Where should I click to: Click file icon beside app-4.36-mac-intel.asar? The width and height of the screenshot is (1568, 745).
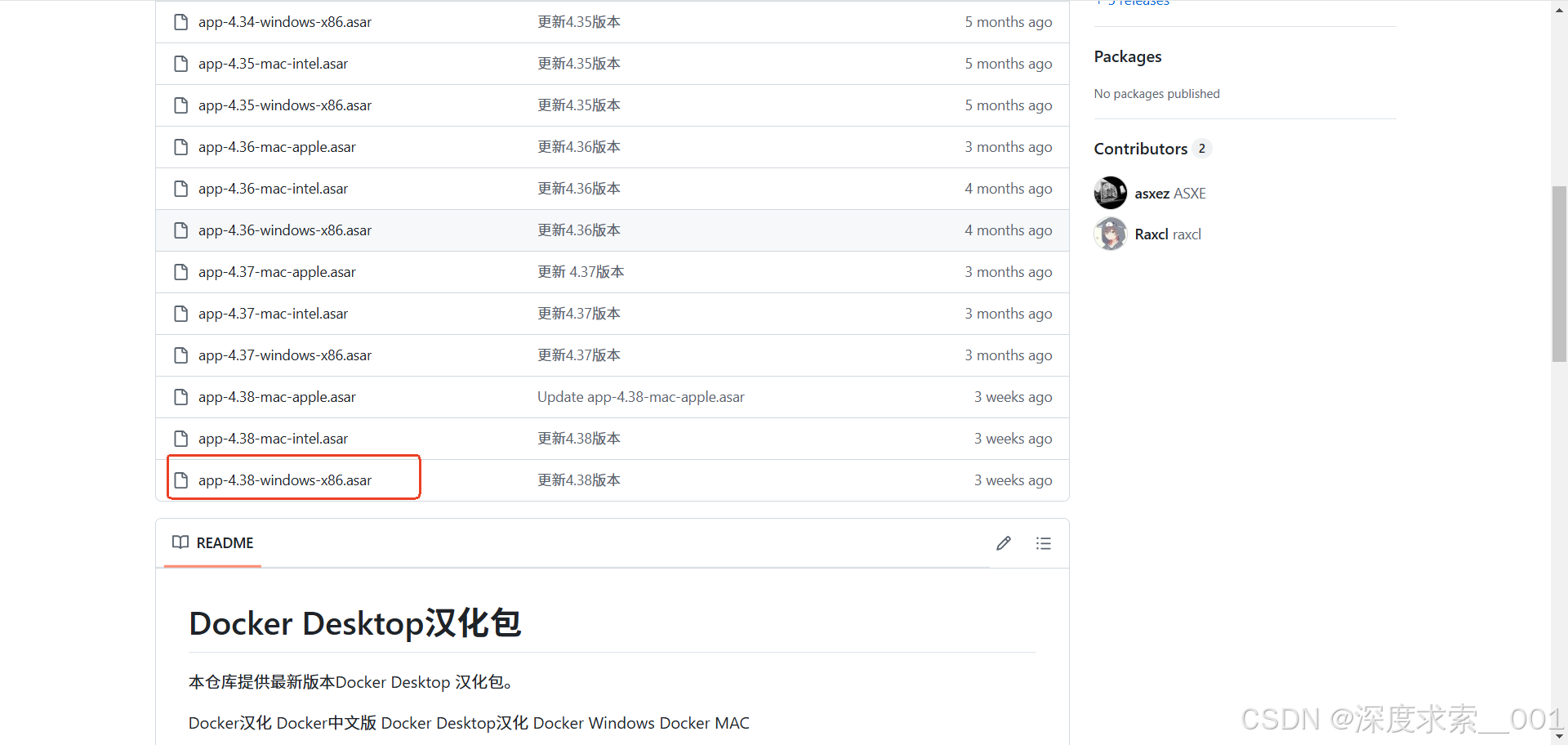click(181, 189)
